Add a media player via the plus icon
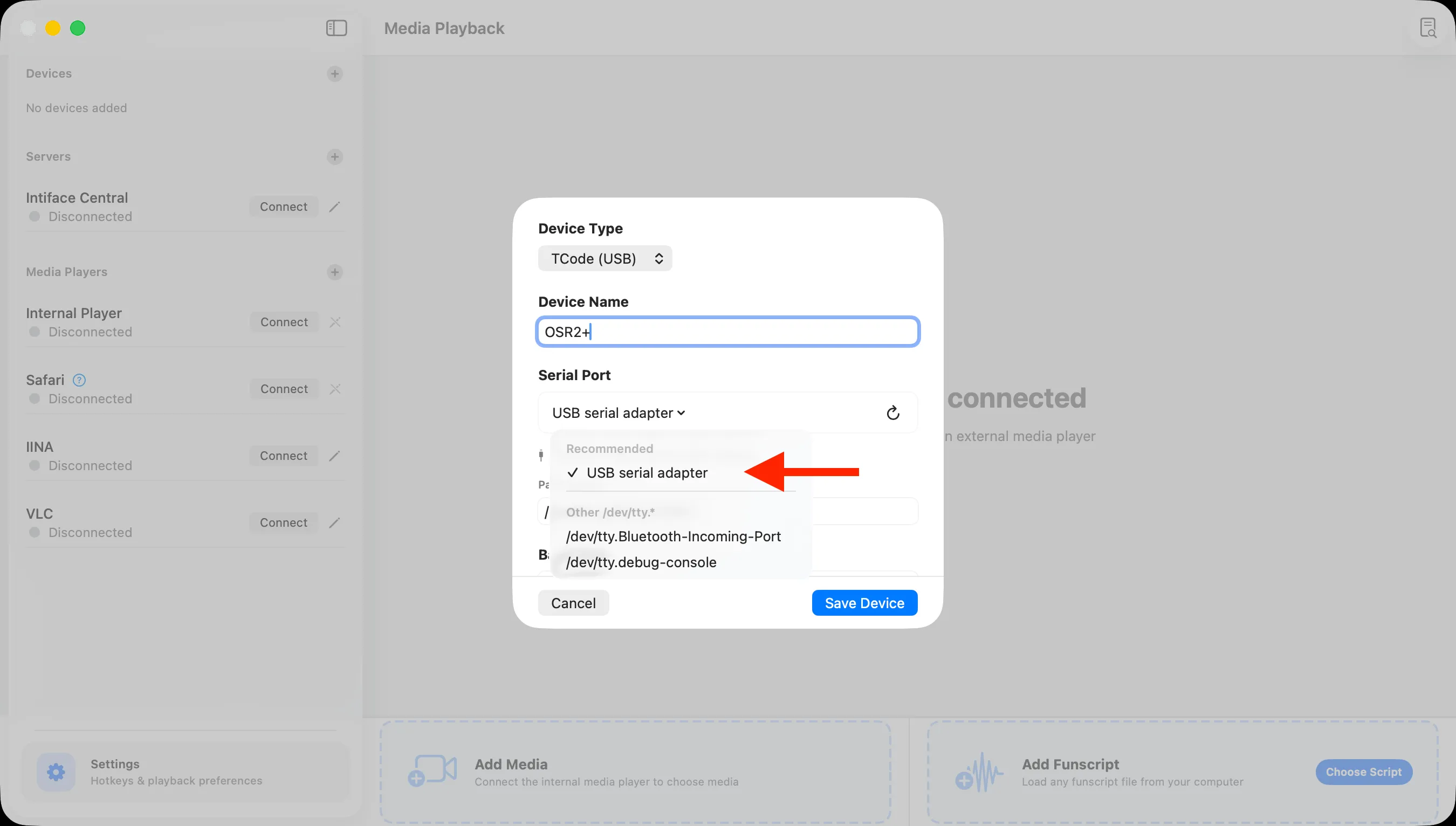 tap(335, 272)
